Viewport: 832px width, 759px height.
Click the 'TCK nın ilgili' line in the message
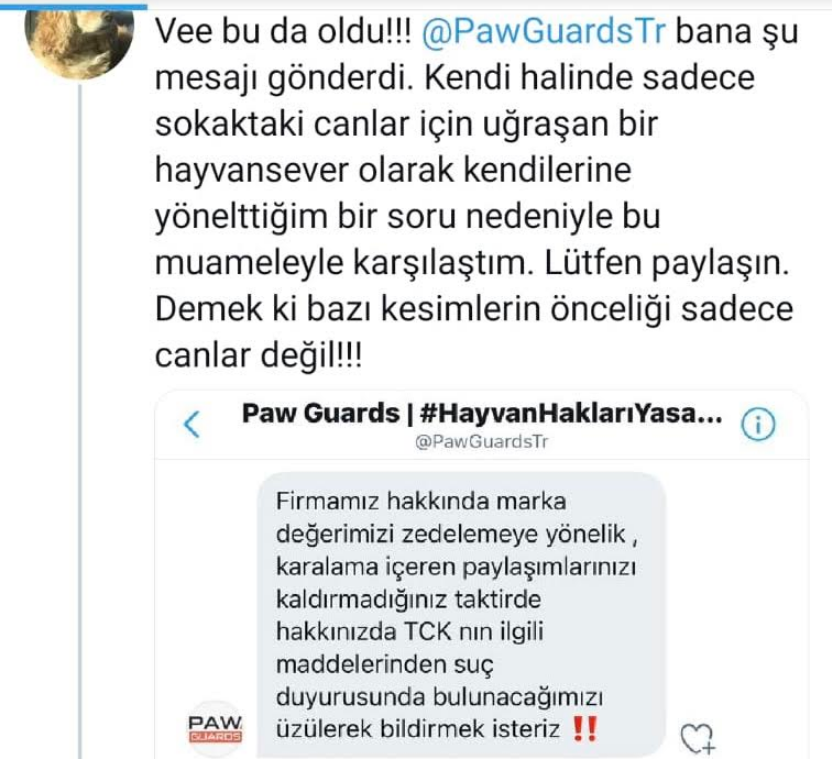pos(474,632)
